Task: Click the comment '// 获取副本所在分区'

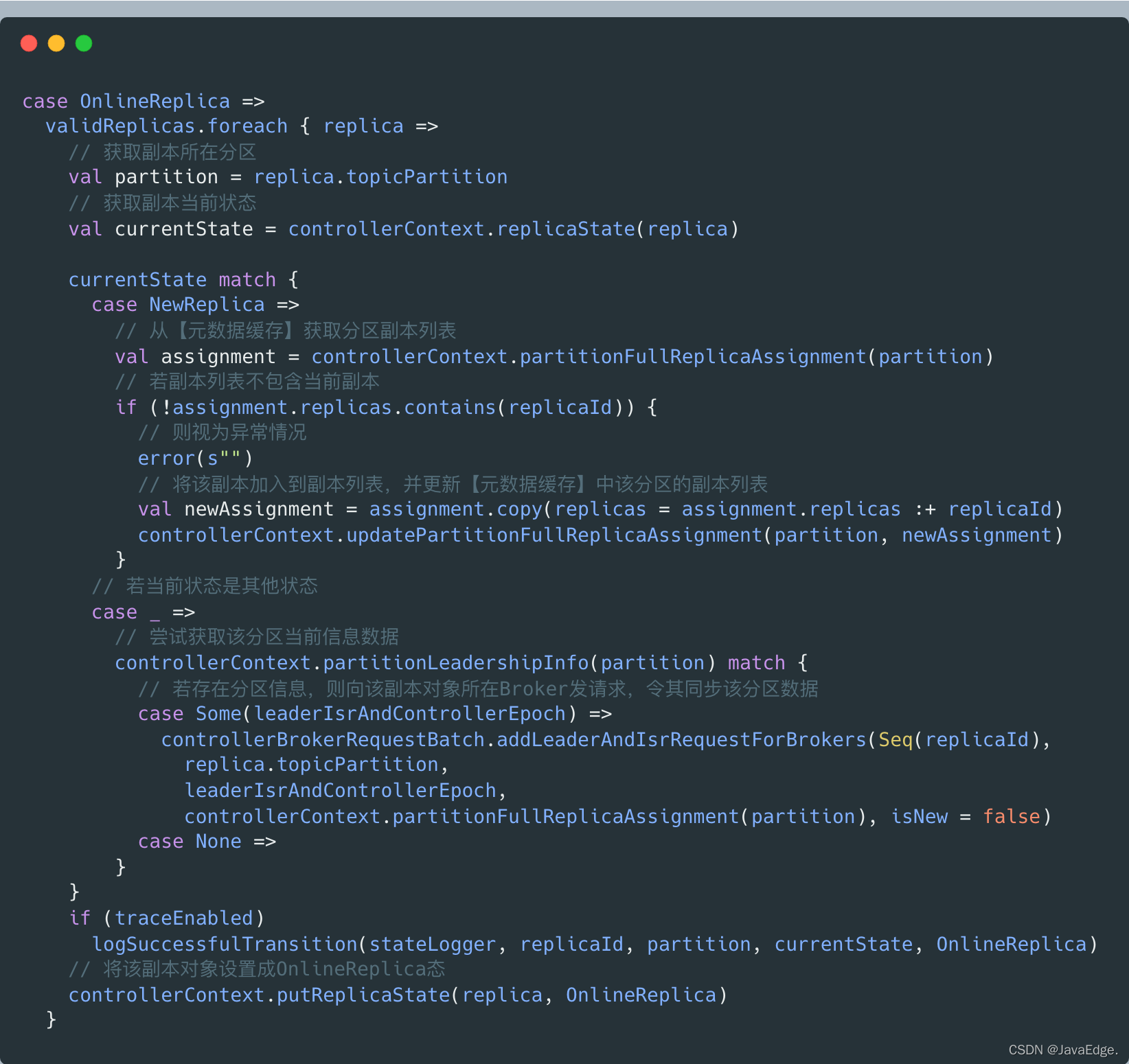Action: (163, 152)
